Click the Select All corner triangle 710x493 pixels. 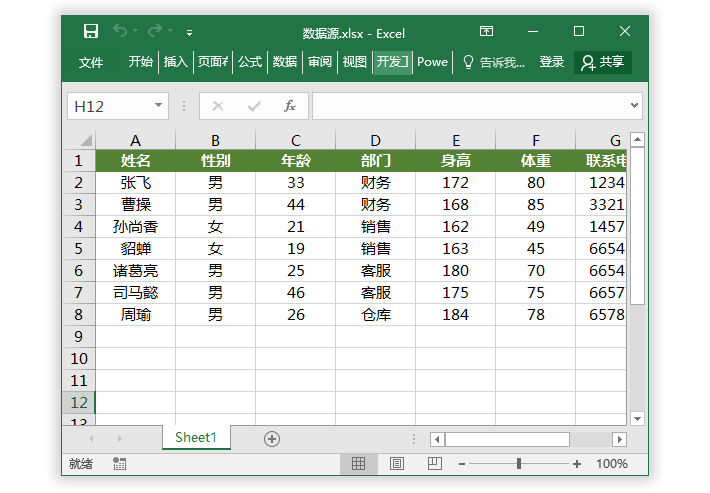[x=85, y=140]
